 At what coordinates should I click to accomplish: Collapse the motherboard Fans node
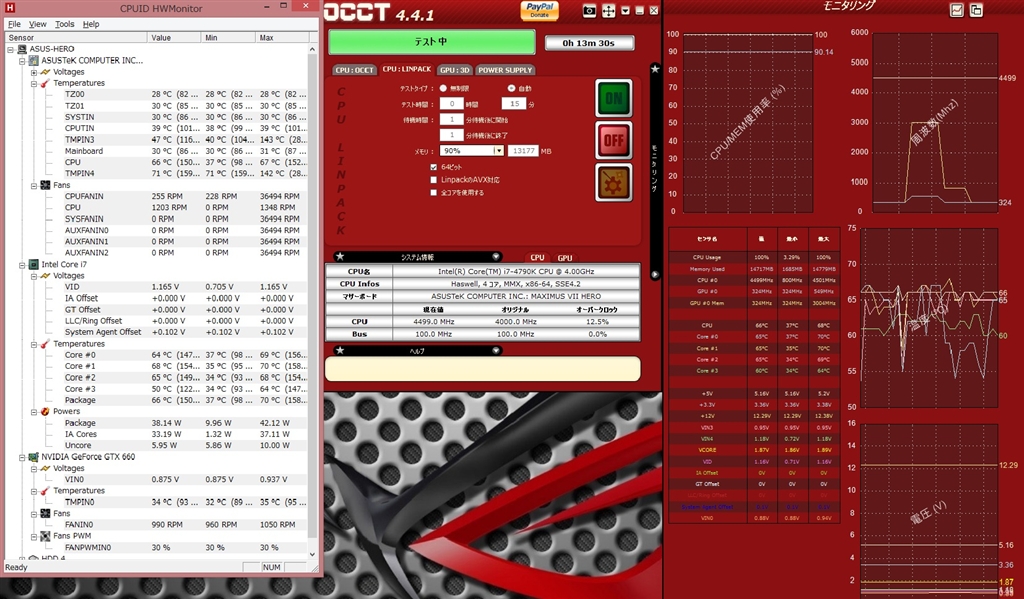[34, 186]
